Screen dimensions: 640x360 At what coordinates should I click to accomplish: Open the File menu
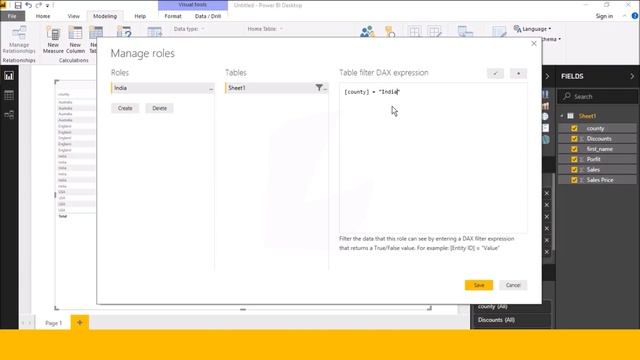pyautogui.click(x=12, y=16)
